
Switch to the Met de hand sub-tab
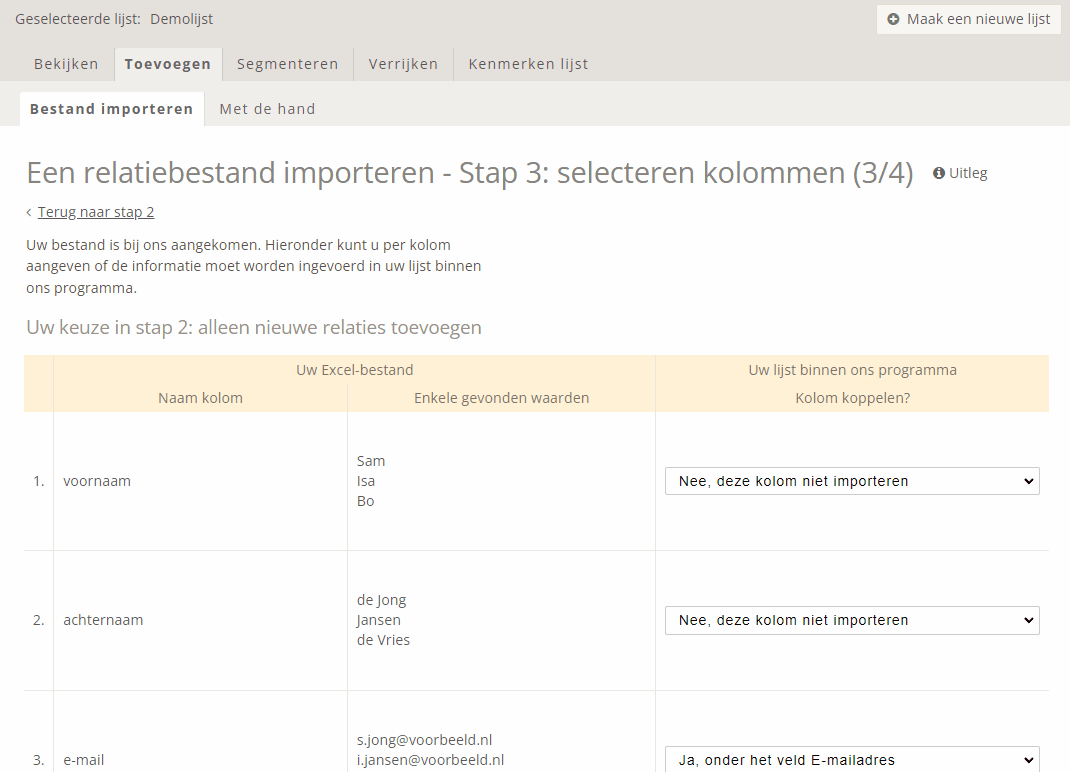tap(268, 109)
